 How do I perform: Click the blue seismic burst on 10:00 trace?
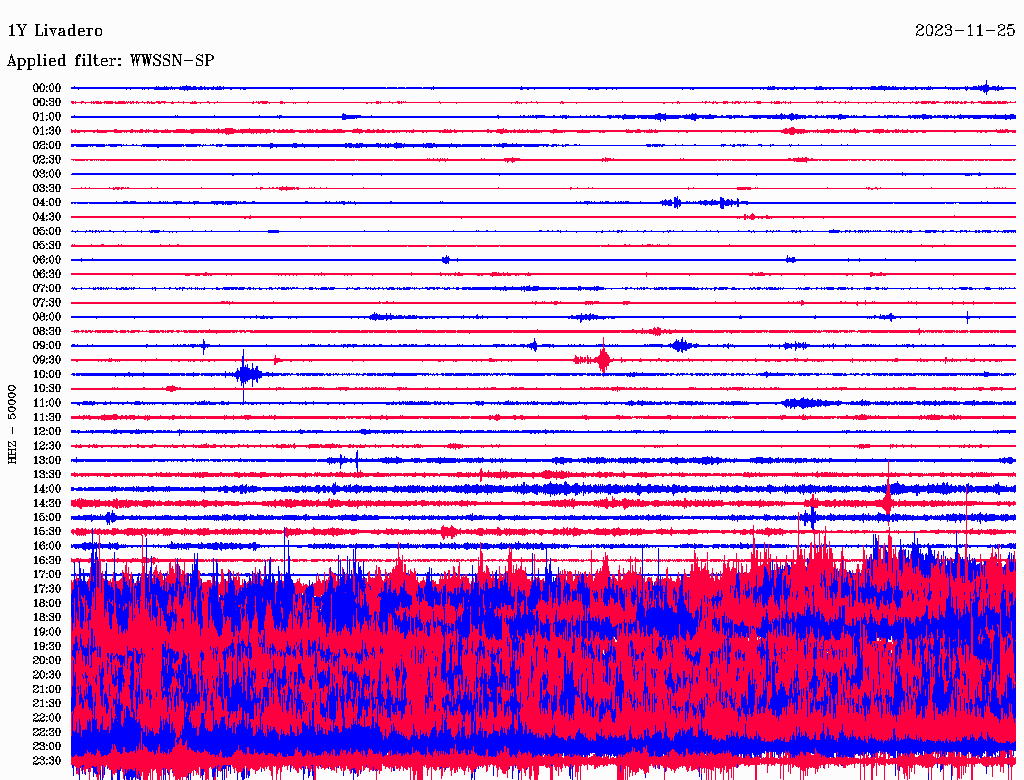click(248, 374)
